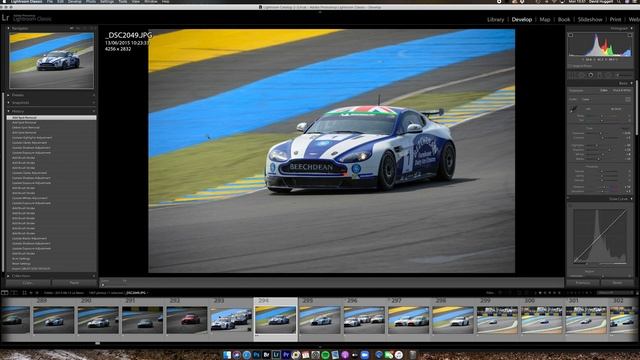Switch to the Develop module
Viewport: 640px width, 360px height.
[x=522, y=19]
